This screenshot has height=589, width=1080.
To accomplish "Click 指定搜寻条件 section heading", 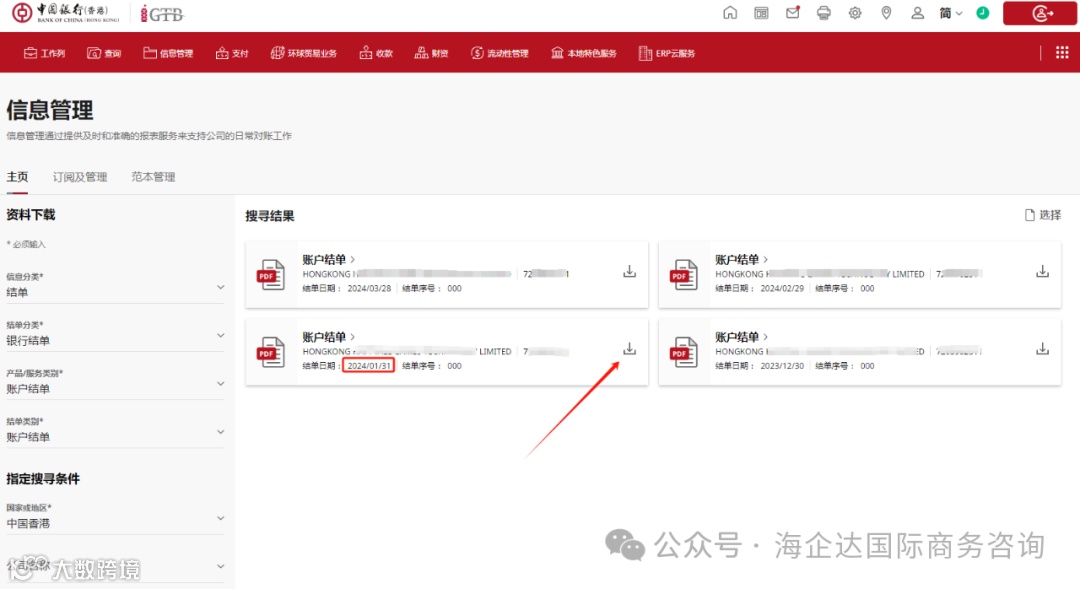I will pyautogui.click(x=43, y=478).
